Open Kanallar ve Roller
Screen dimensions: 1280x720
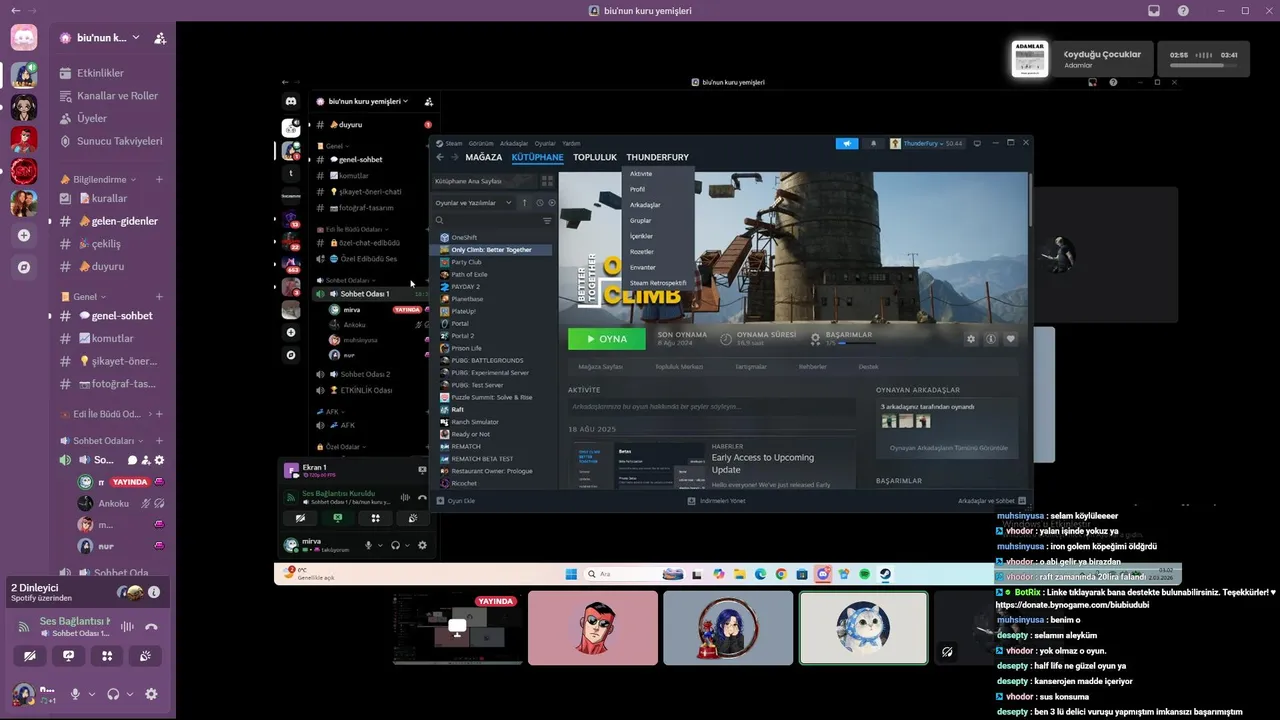click(112, 96)
